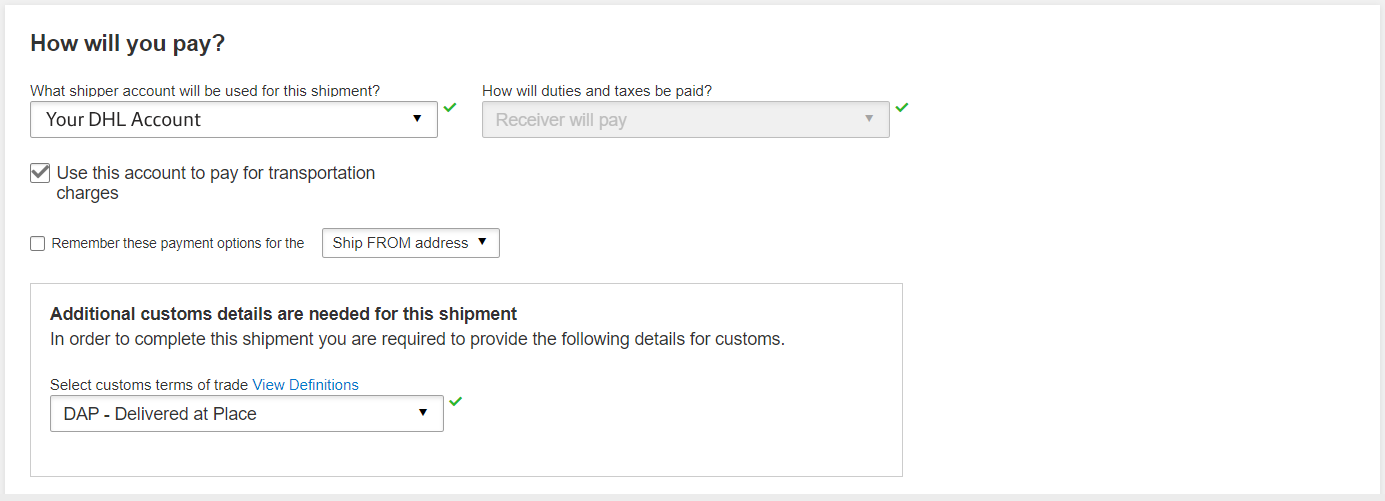Image resolution: width=1385 pixels, height=501 pixels.
Task: Click 'Select customs terms of trade' label
Action: pos(149,385)
